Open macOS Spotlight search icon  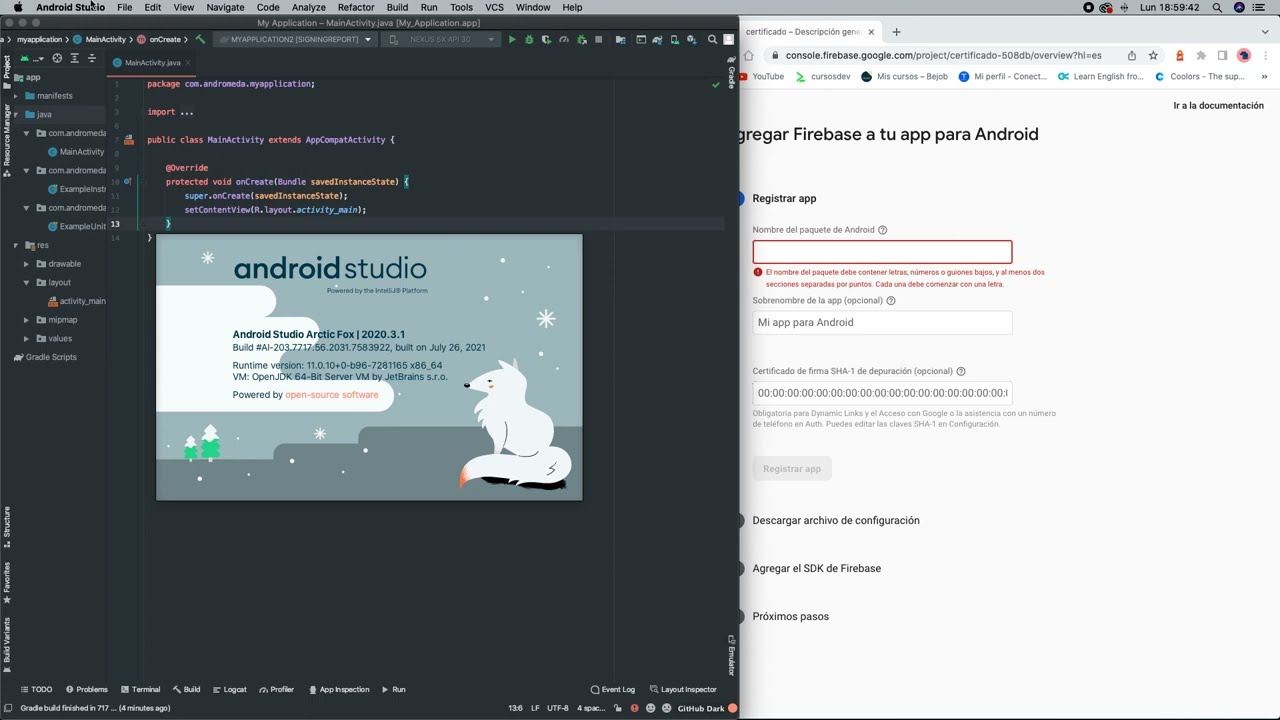(x=1217, y=7)
